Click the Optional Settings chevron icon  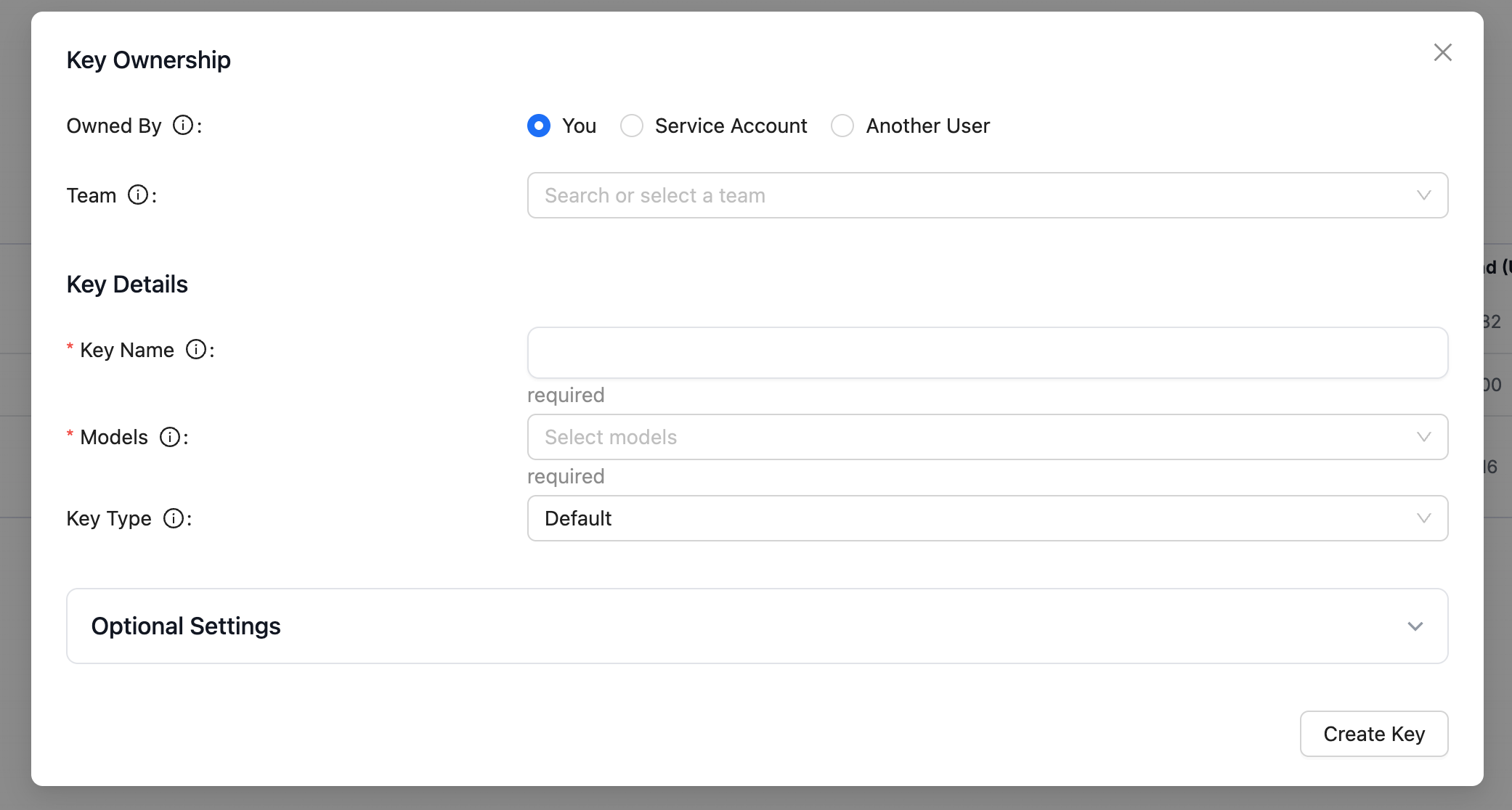tap(1415, 626)
